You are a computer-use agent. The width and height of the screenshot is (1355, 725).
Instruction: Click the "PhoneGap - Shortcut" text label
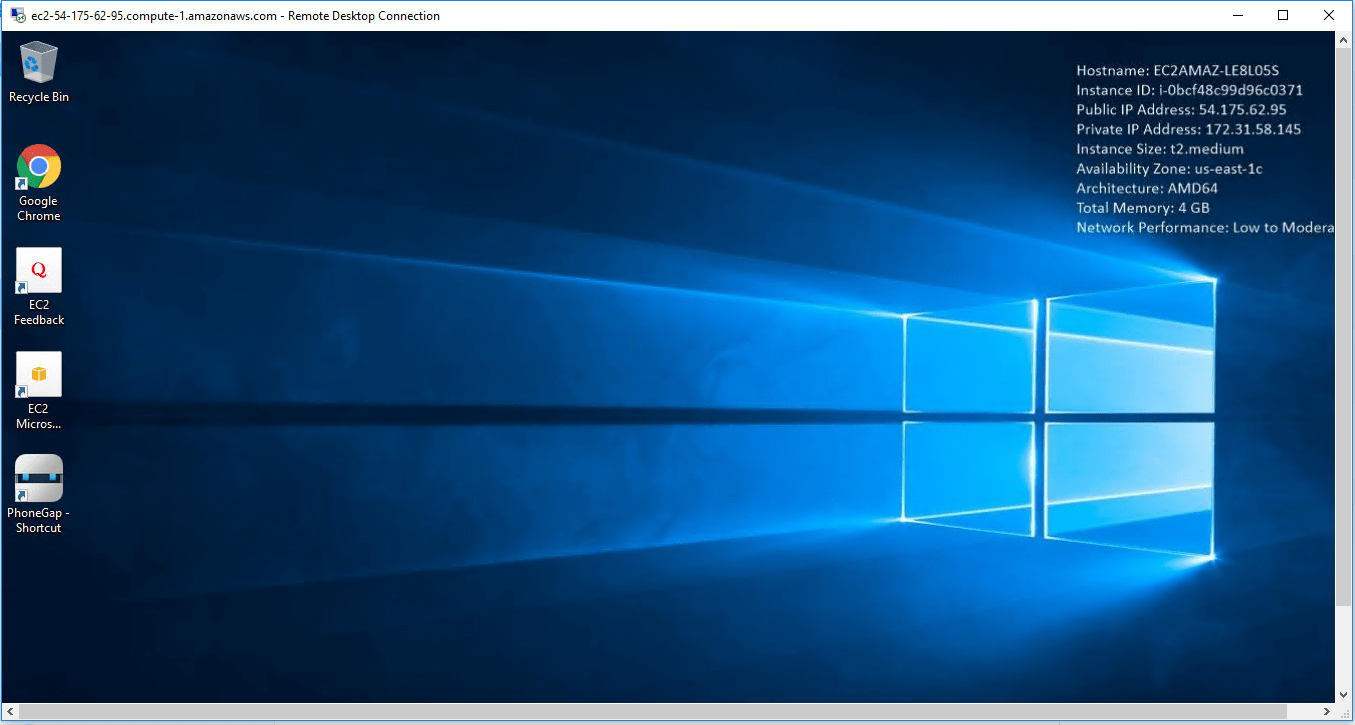coord(38,520)
